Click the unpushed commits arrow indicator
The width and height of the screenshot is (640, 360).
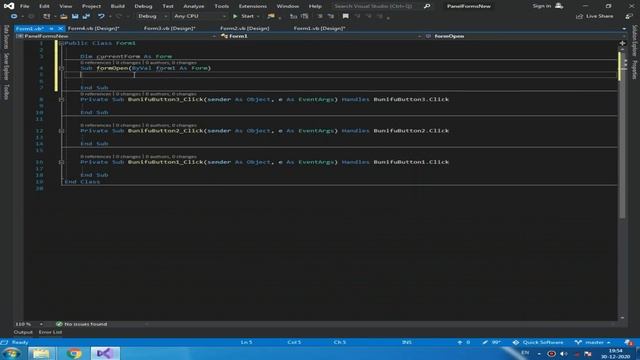tap(464, 342)
